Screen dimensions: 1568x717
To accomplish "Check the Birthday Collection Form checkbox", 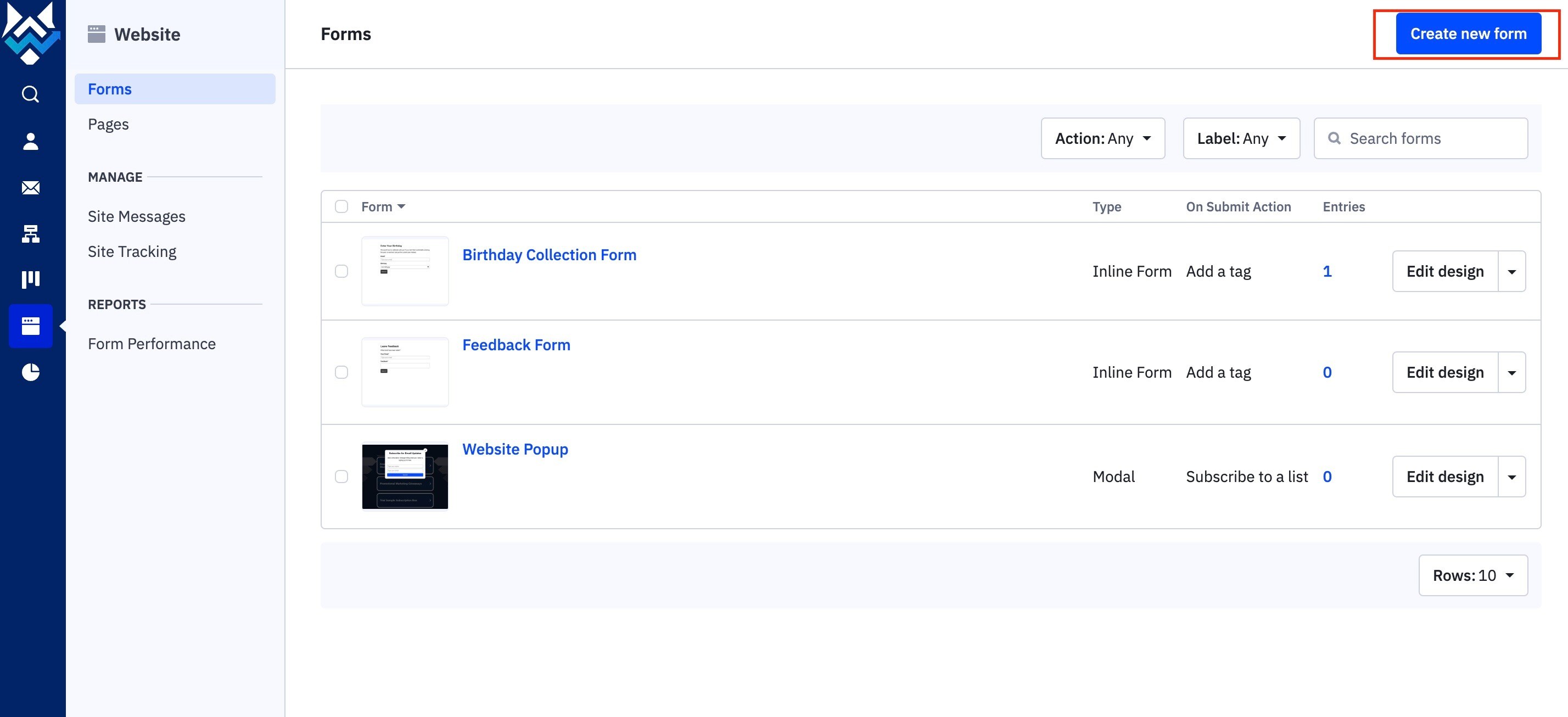I will (341, 271).
